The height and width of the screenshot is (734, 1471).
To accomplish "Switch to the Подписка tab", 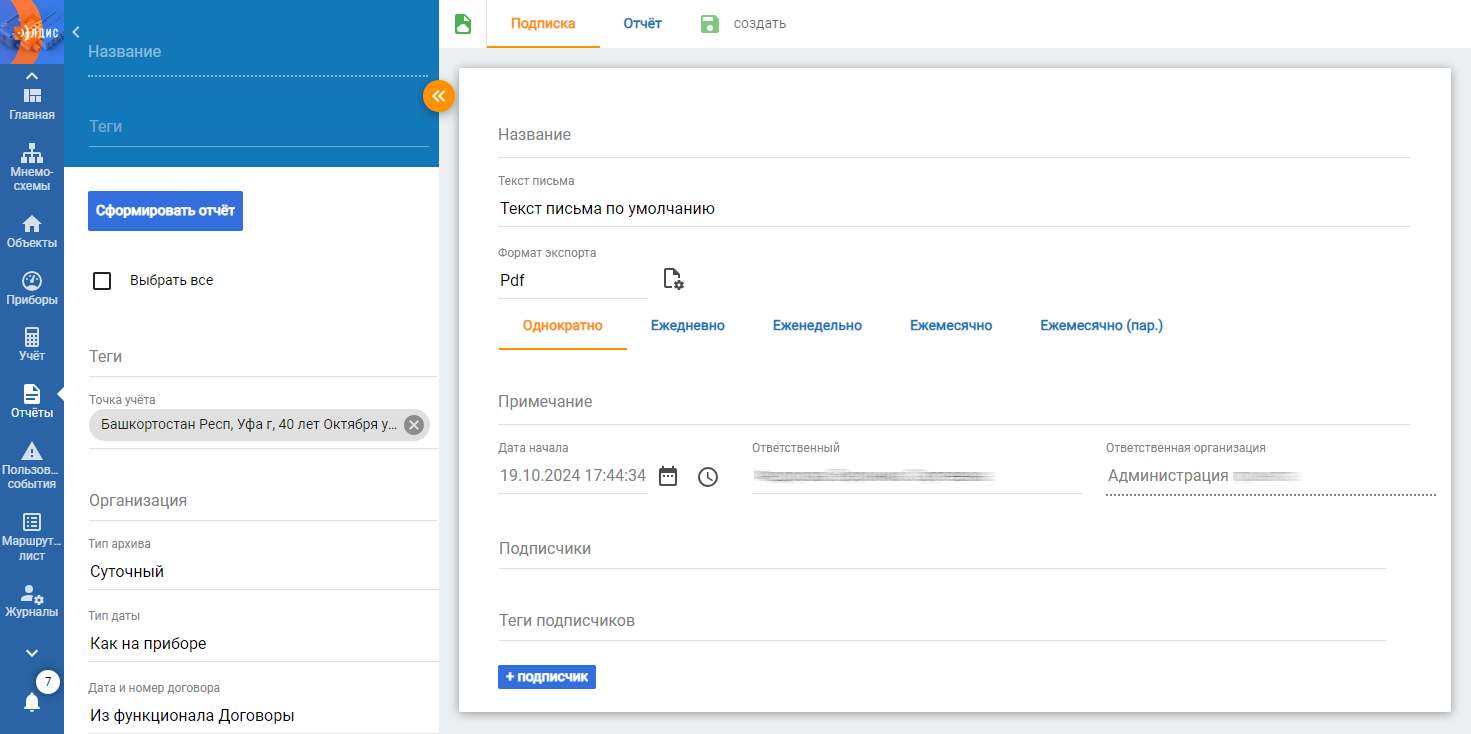I will (543, 24).
